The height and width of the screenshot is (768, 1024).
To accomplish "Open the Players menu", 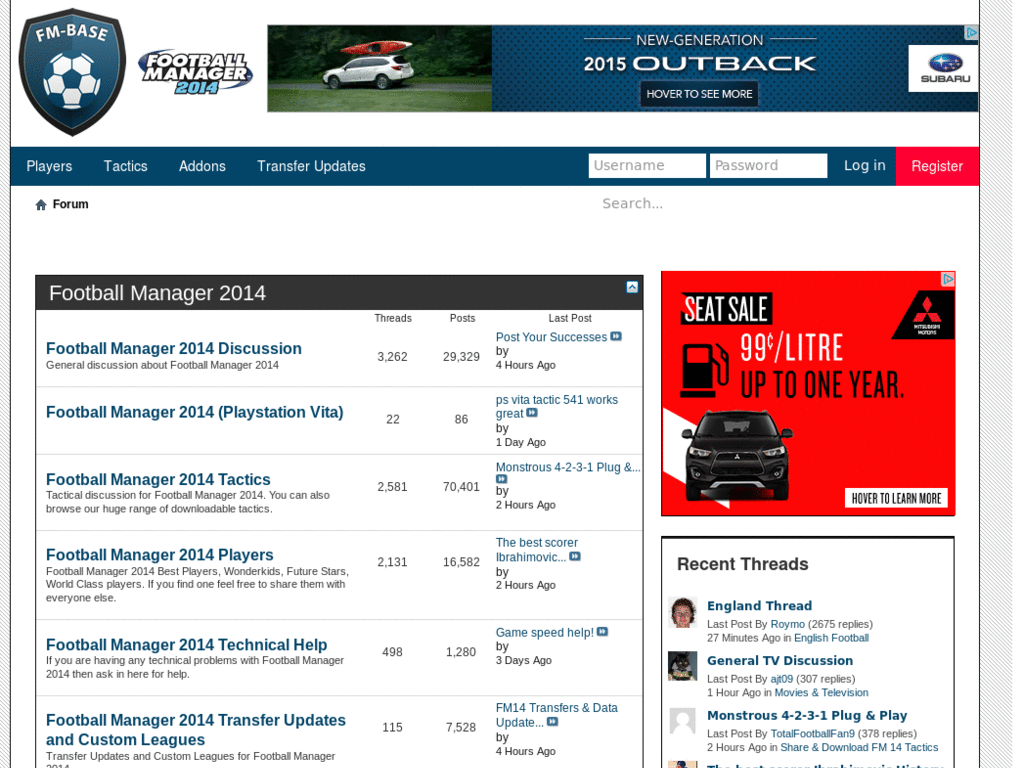I will click(x=49, y=167).
